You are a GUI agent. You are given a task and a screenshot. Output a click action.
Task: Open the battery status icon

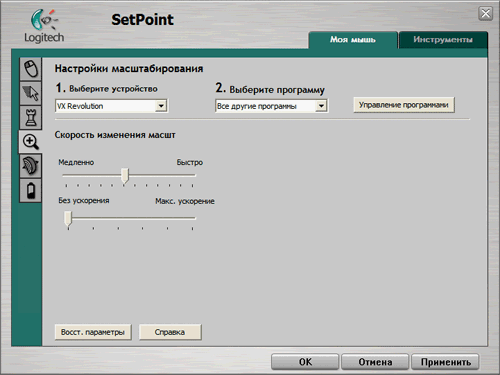tap(31, 190)
